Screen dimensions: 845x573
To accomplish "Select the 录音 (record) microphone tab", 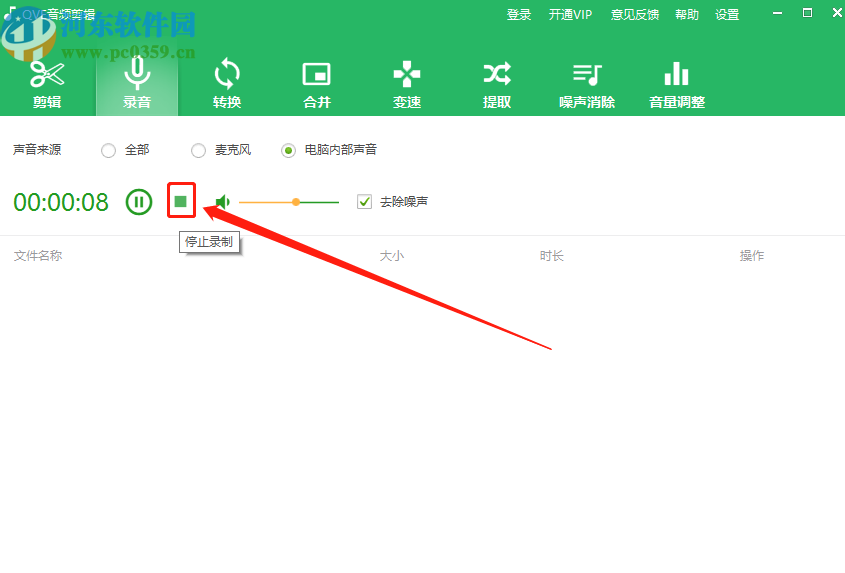I will 137,85.
